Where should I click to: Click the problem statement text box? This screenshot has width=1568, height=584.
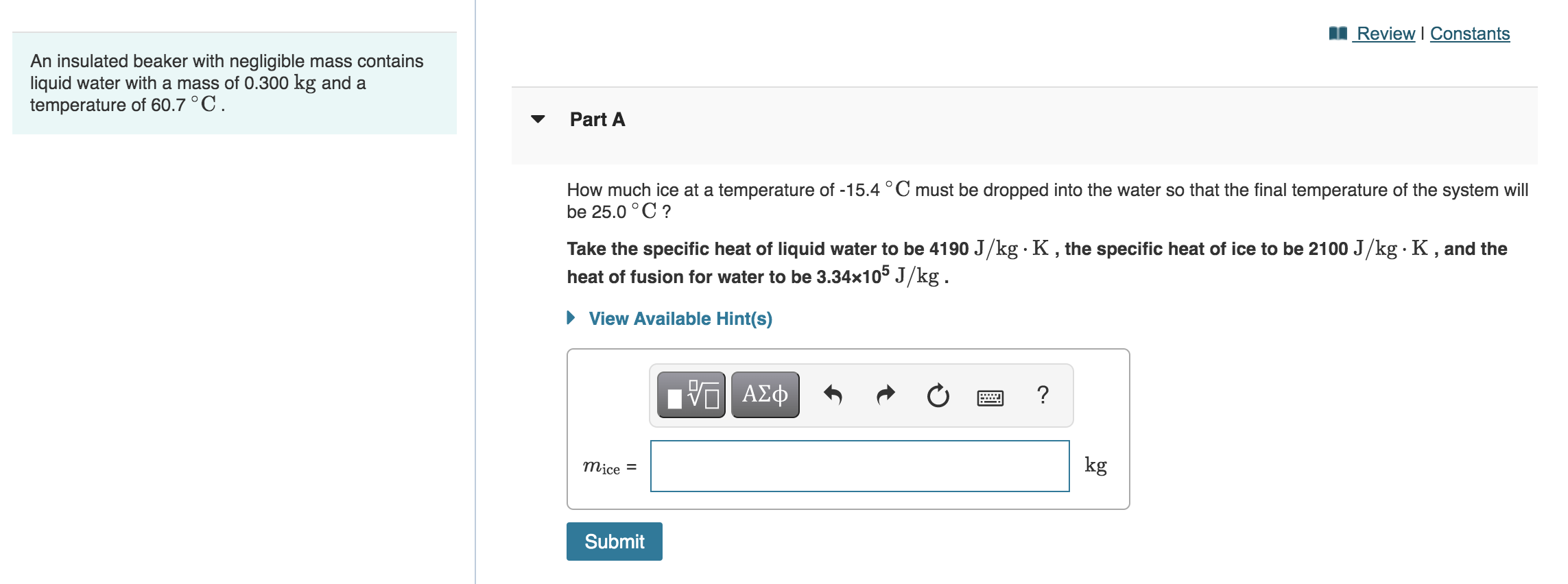pyautogui.click(x=235, y=83)
